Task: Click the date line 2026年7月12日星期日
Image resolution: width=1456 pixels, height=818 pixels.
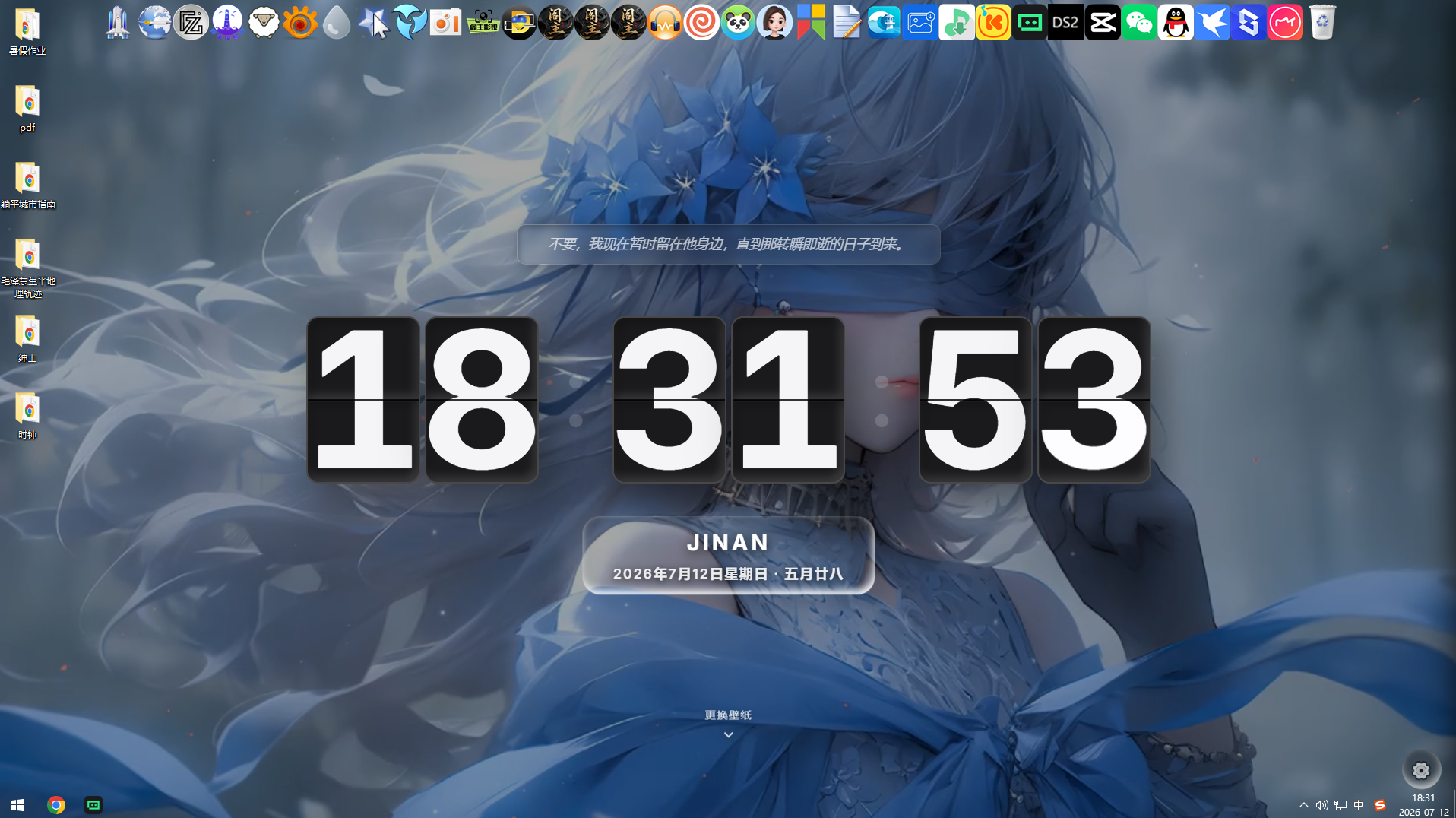Action: pyautogui.click(x=690, y=574)
